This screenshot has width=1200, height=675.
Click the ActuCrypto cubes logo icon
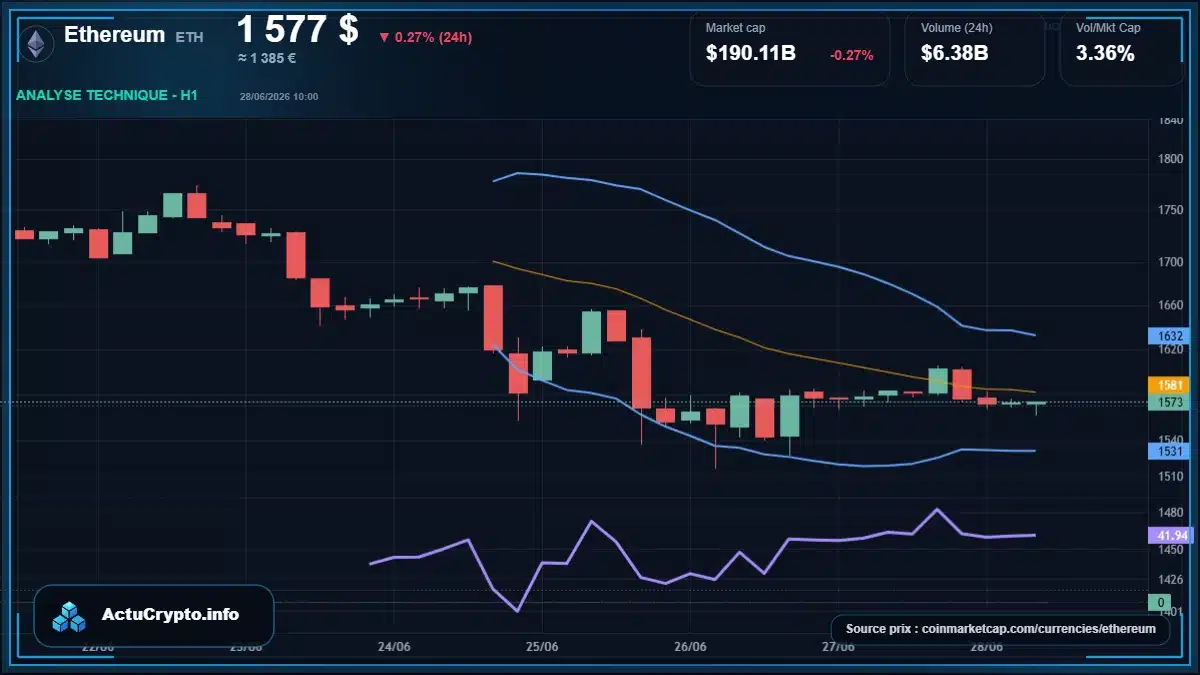pyautogui.click(x=69, y=616)
